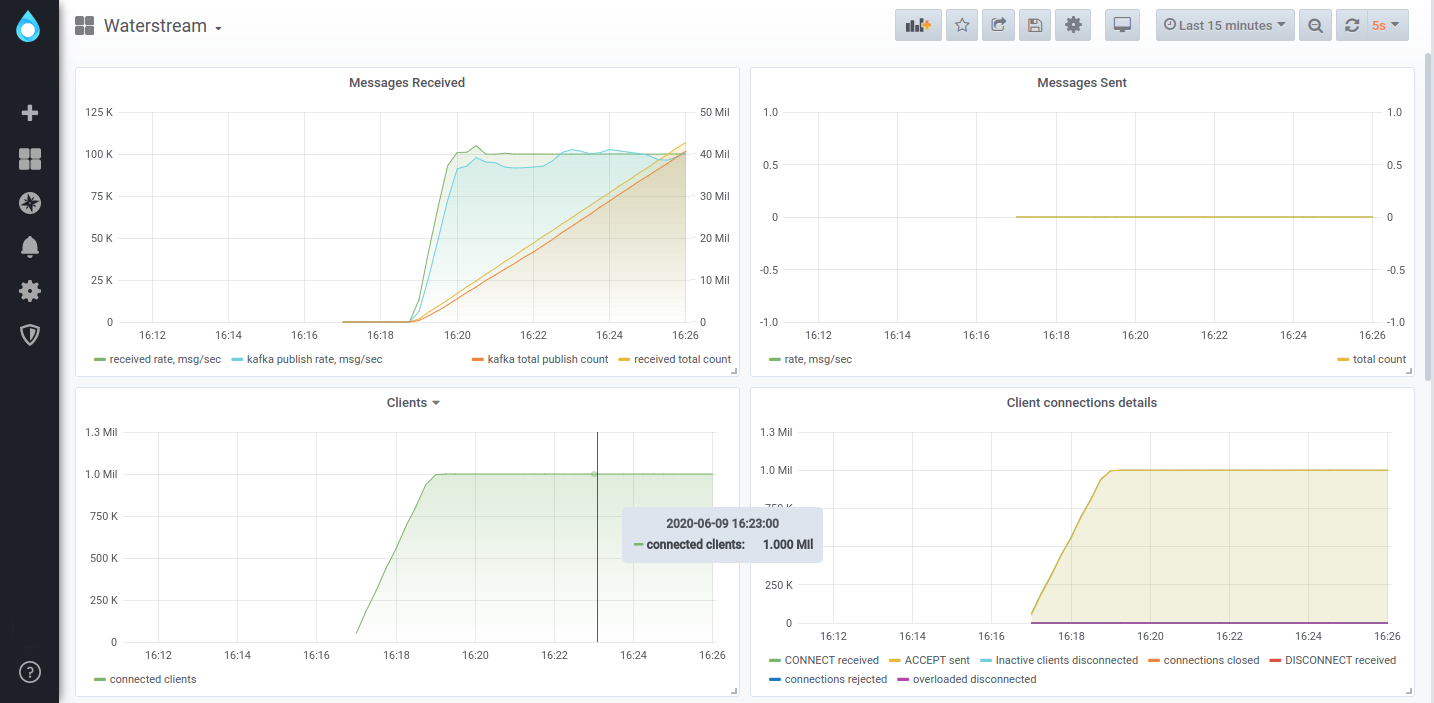Click the purple overloaded disconnected color swatch
1434x703 pixels.
pyautogui.click(x=903, y=680)
